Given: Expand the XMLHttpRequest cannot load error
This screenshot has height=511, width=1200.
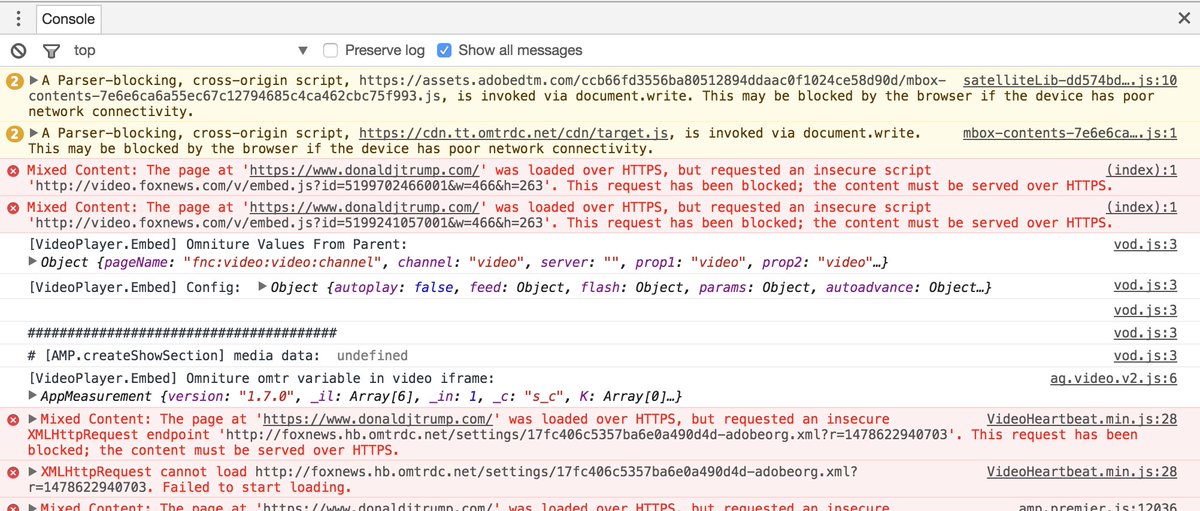Looking at the screenshot, I should [34, 471].
